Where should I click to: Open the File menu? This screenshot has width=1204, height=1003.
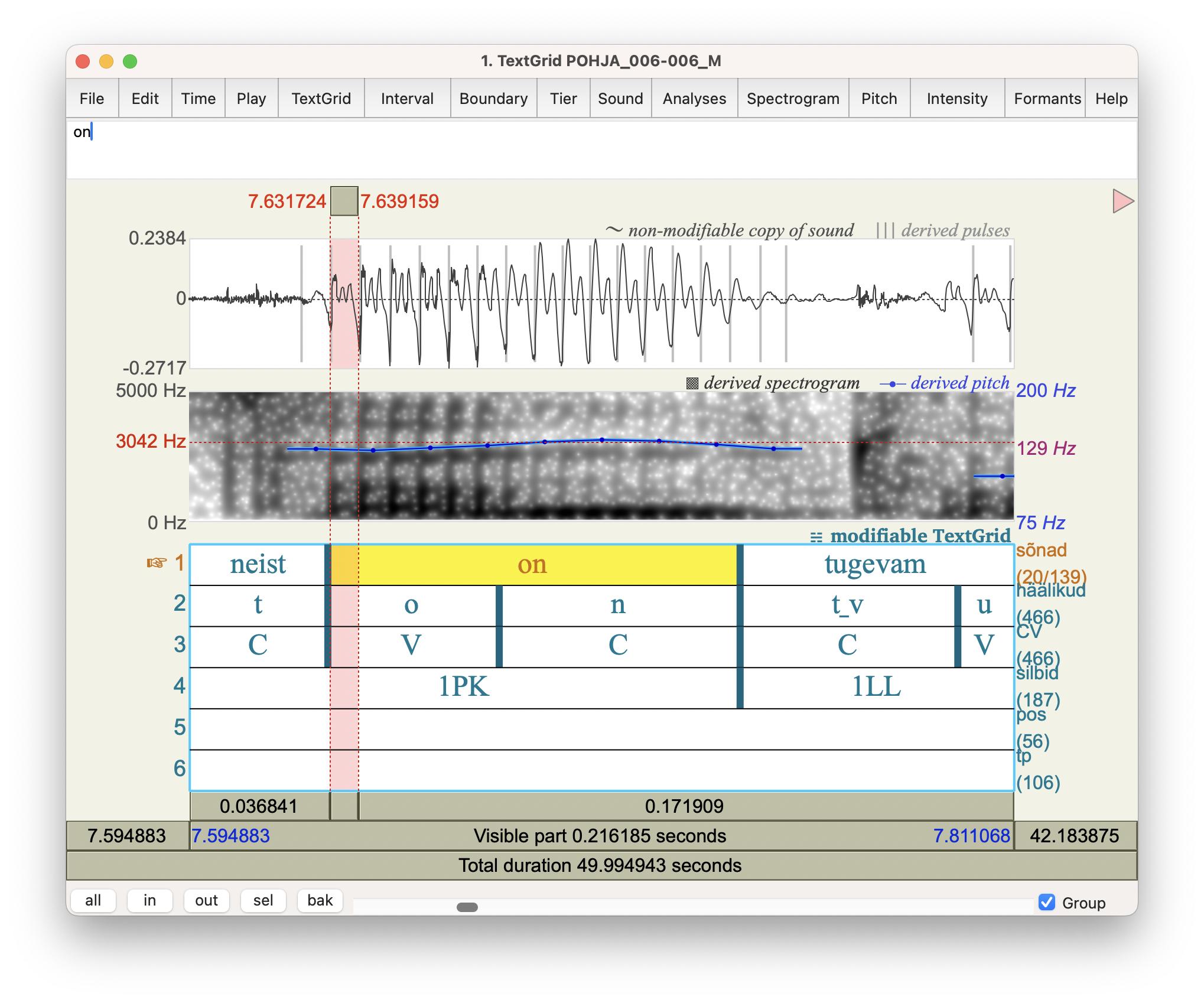click(x=92, y=99)
